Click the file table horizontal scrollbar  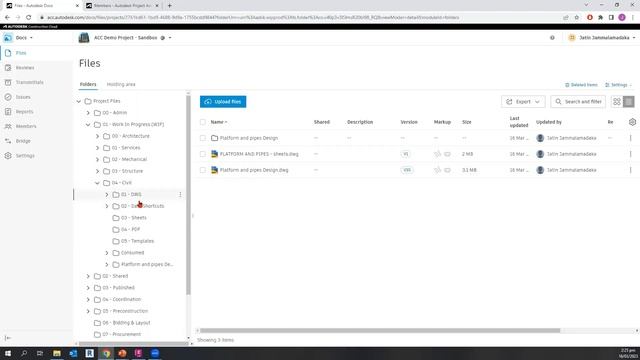[x=380, y=331]
